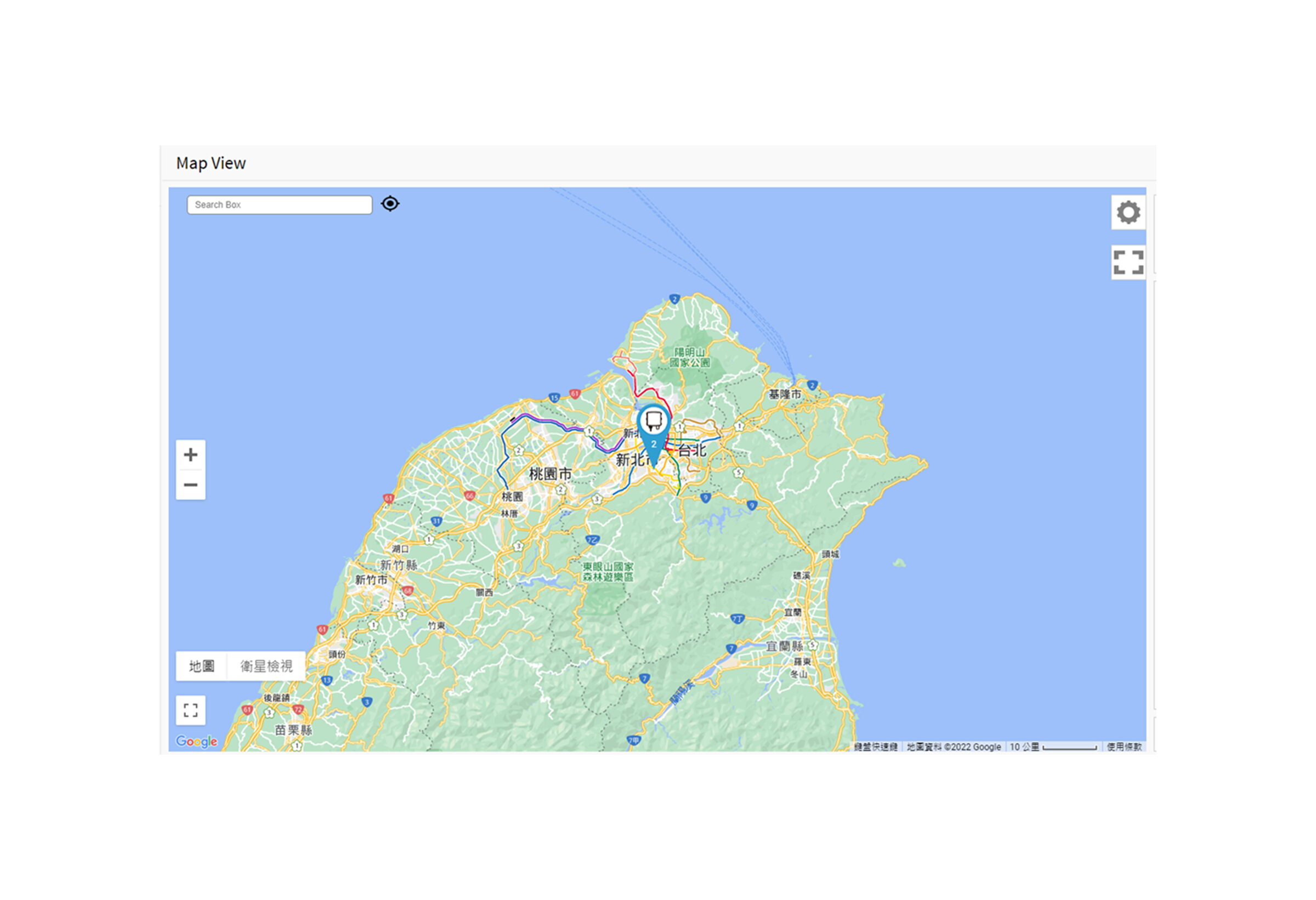This screenshot has width=1316, height=900.
Task: Click the 礁溪 town label
Action: tap(801, 576)
